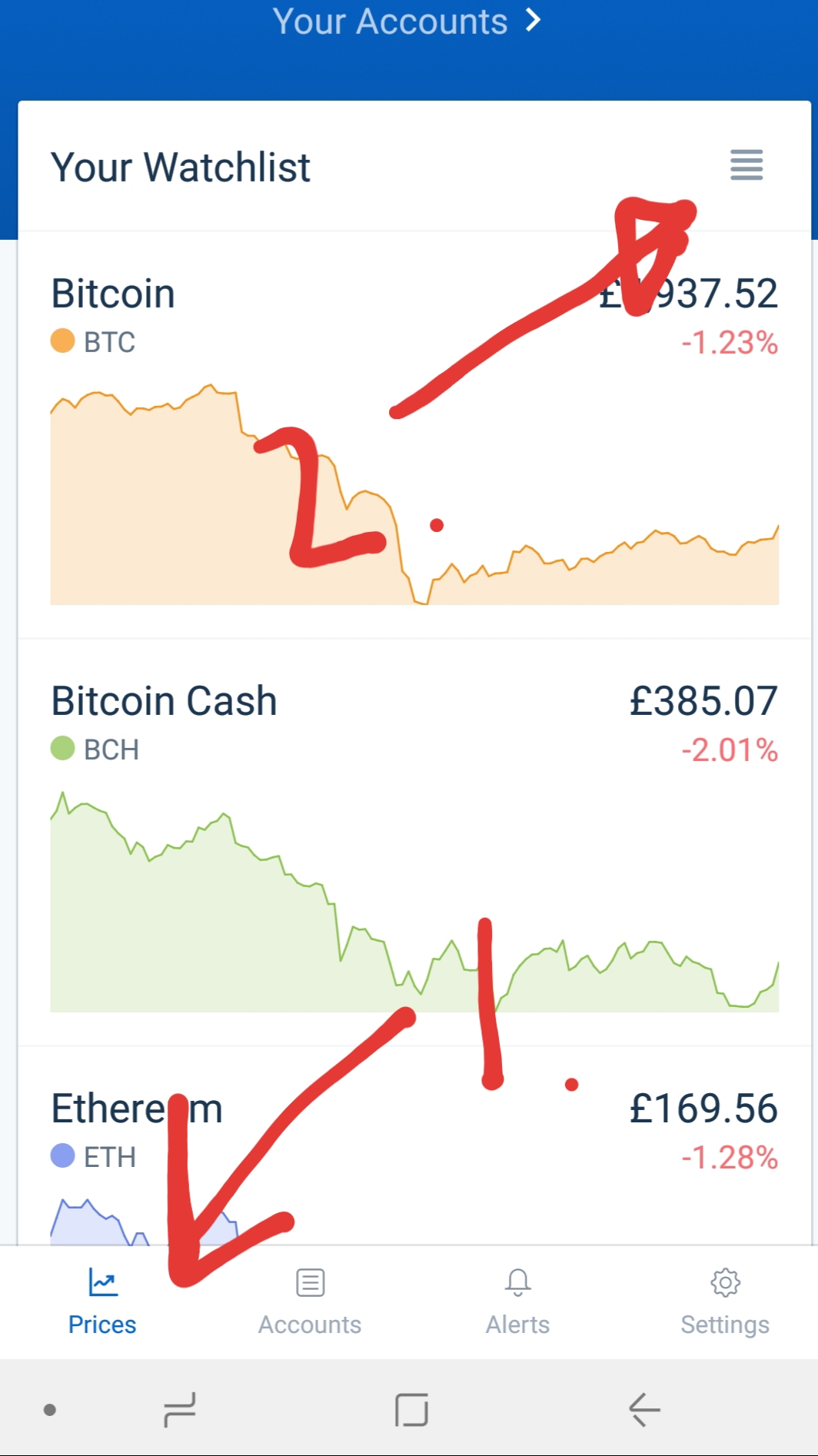Tap the Bitcoin -1.23% change value
The height and width of the screenshot is (1456, 818).
click(730, 343)
